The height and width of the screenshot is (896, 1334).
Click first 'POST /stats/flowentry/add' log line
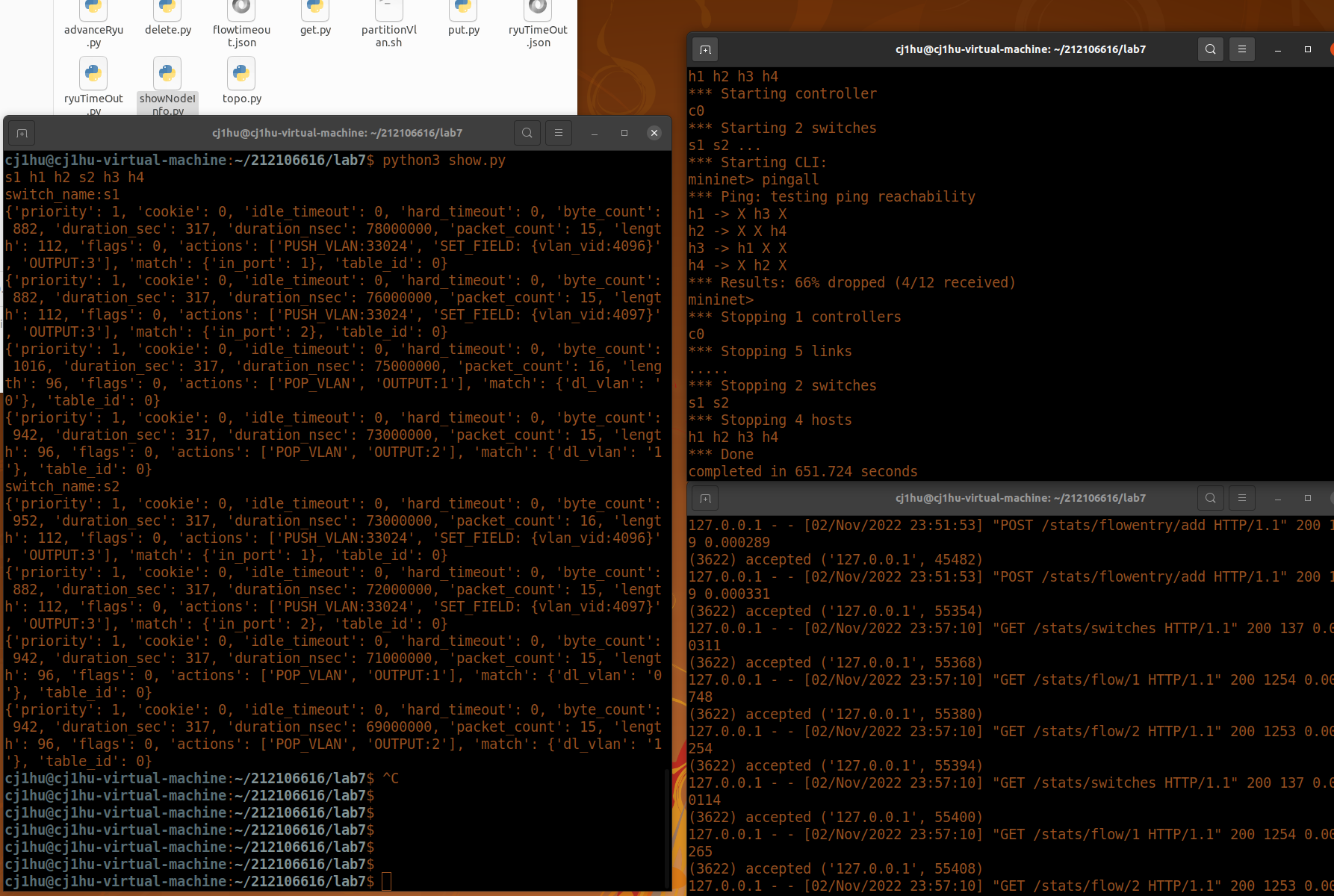pyautogui.click(x=1011, y=525)
